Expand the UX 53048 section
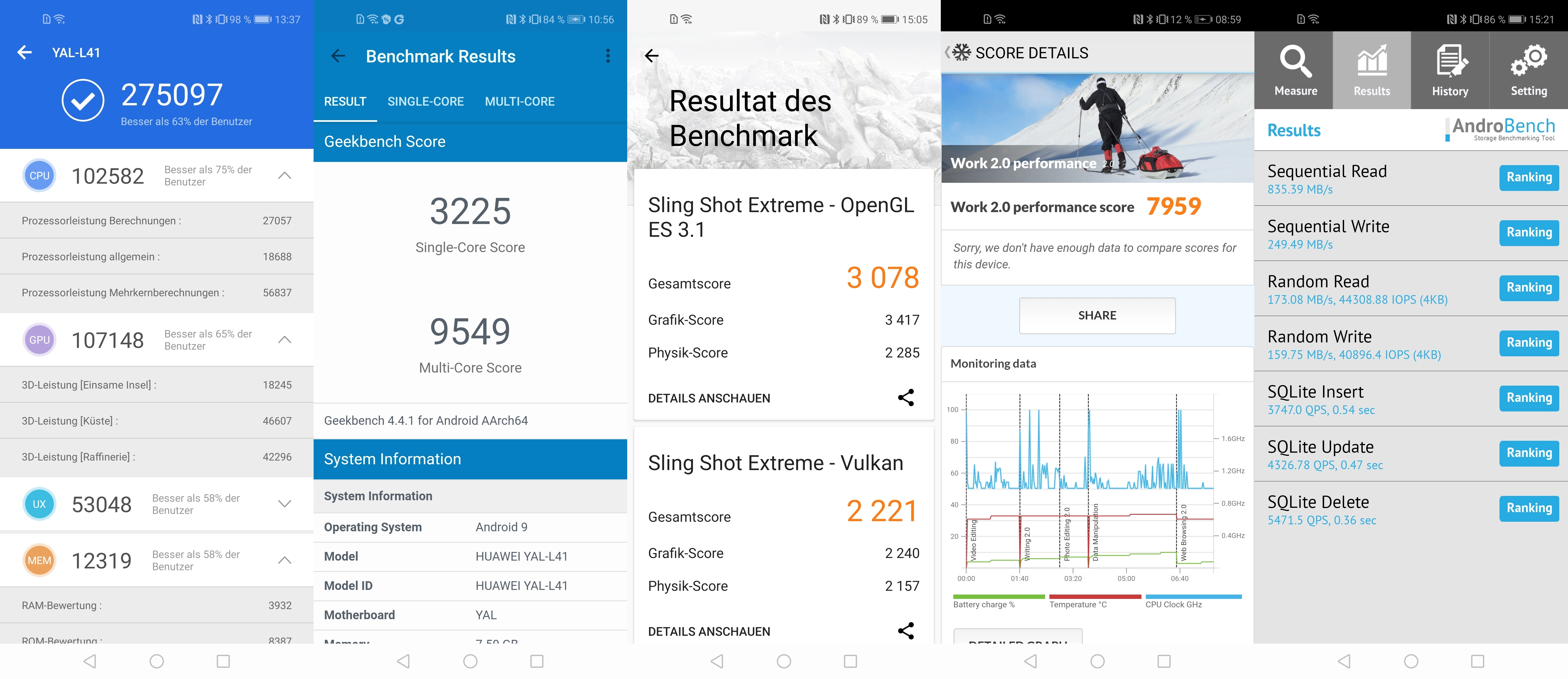The width and height of the screenshot is (1568, 679). pyautogui.click(x=284, y=504)
